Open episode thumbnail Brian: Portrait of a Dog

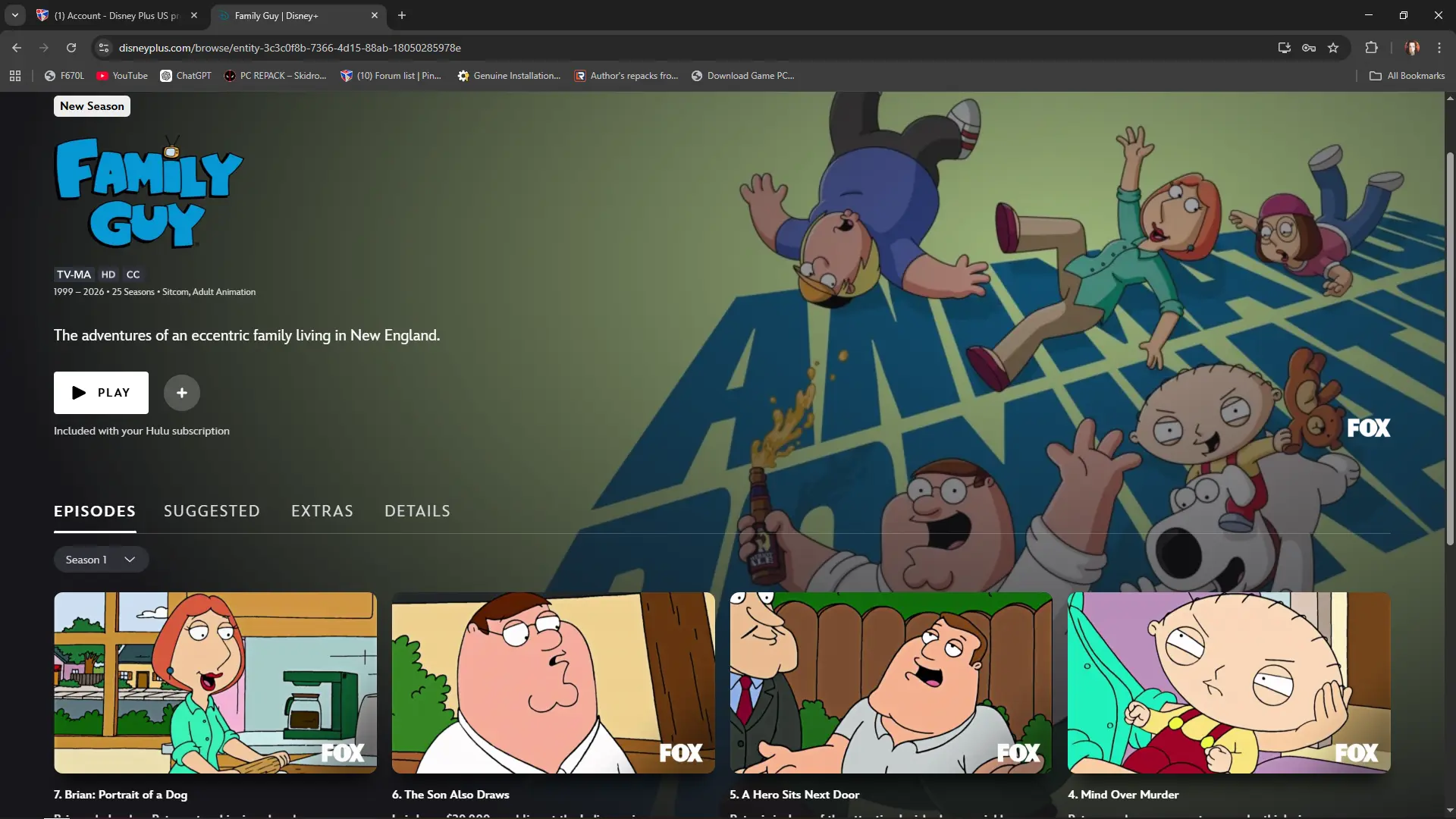[215, 682]
